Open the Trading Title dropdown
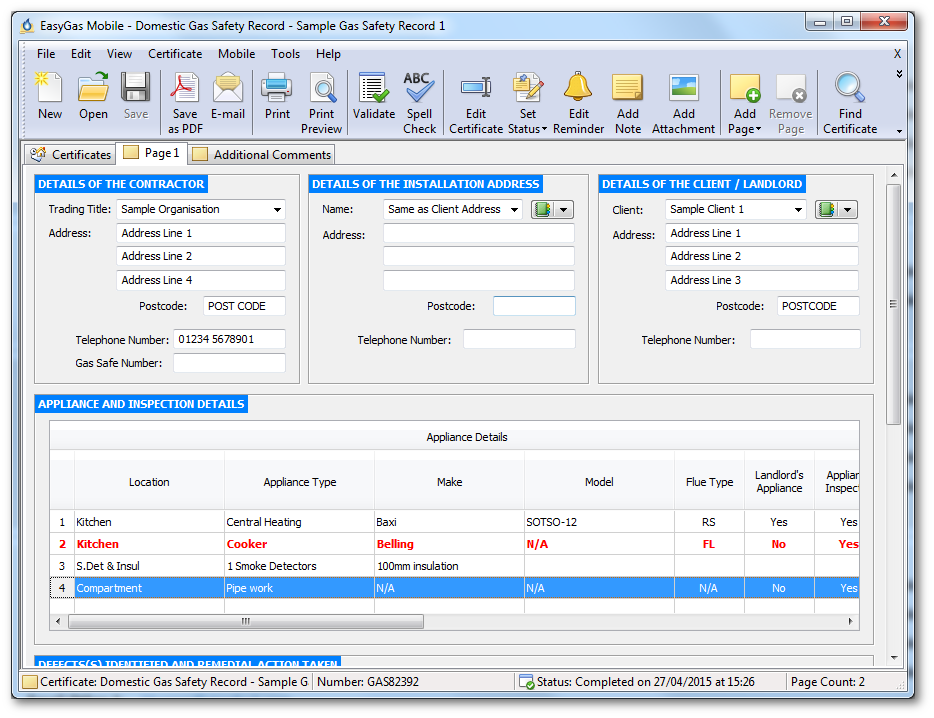This screenshot has height=718, width=934. tap(277, 210)
